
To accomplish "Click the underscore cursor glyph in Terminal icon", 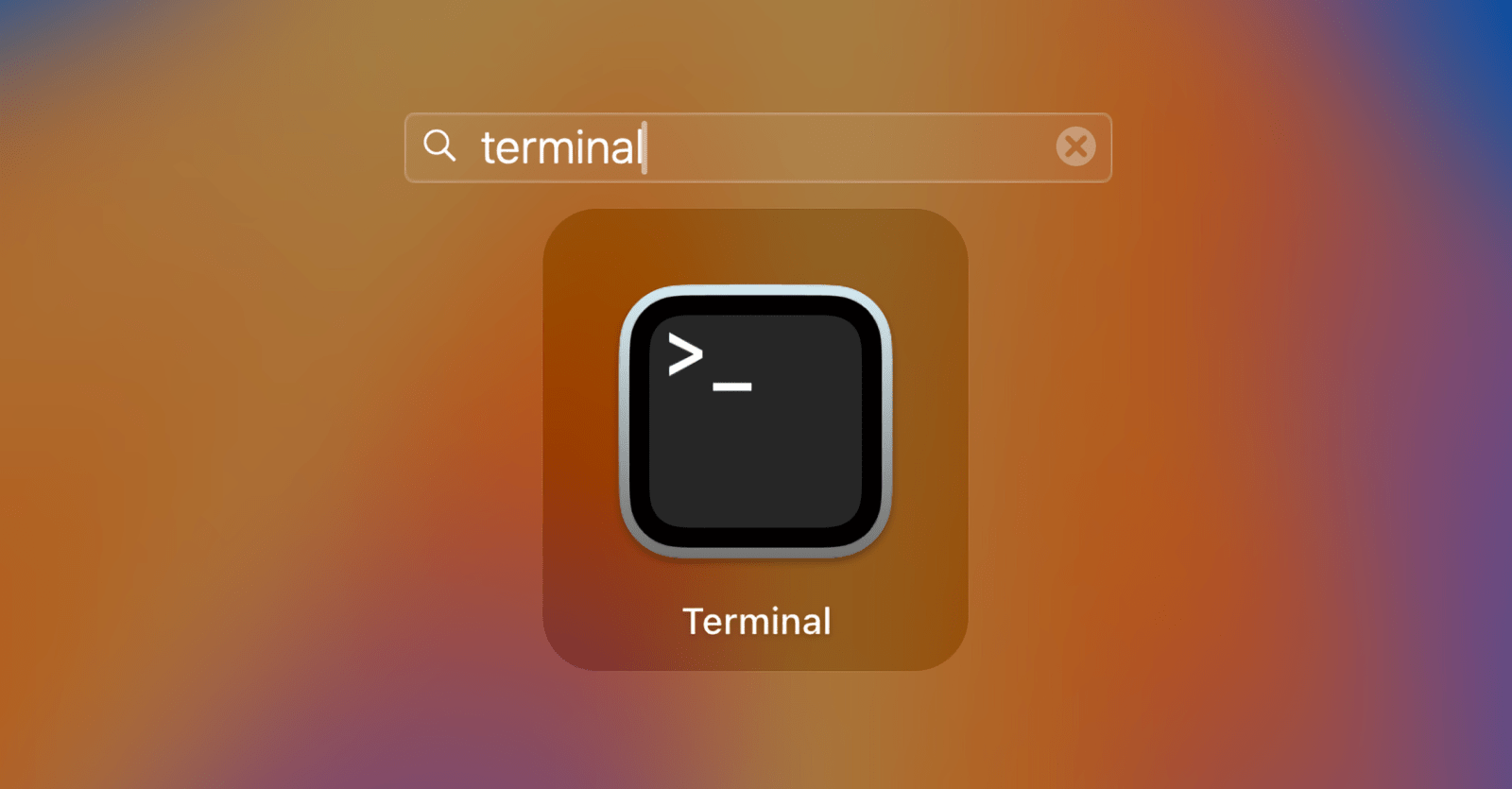I will pos(732,386).
